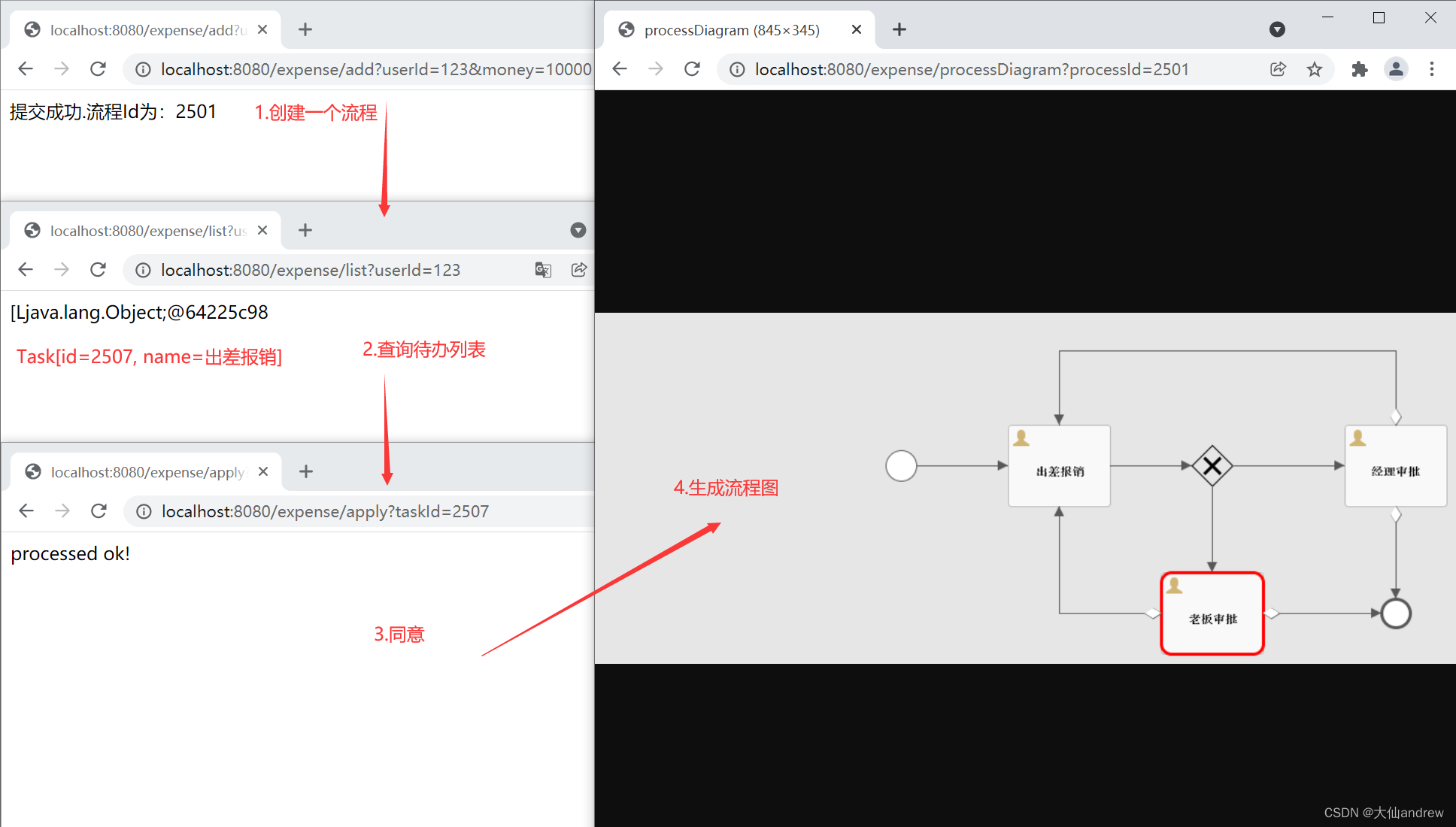1456x827 pixels.
Task: Click the forward arrow in the add window
Action: 62,68
